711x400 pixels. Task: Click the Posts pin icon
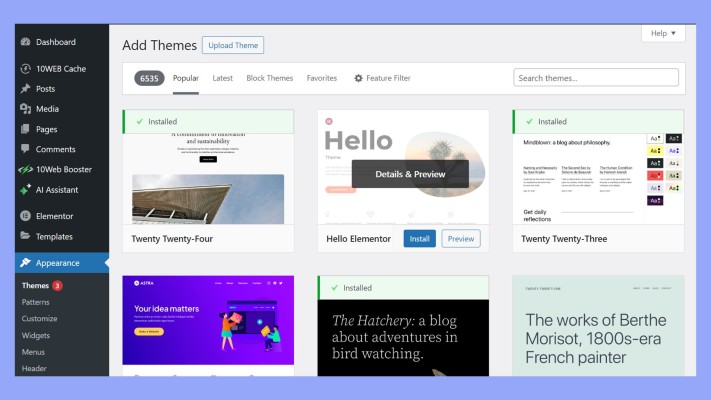[x=24, y=89]
